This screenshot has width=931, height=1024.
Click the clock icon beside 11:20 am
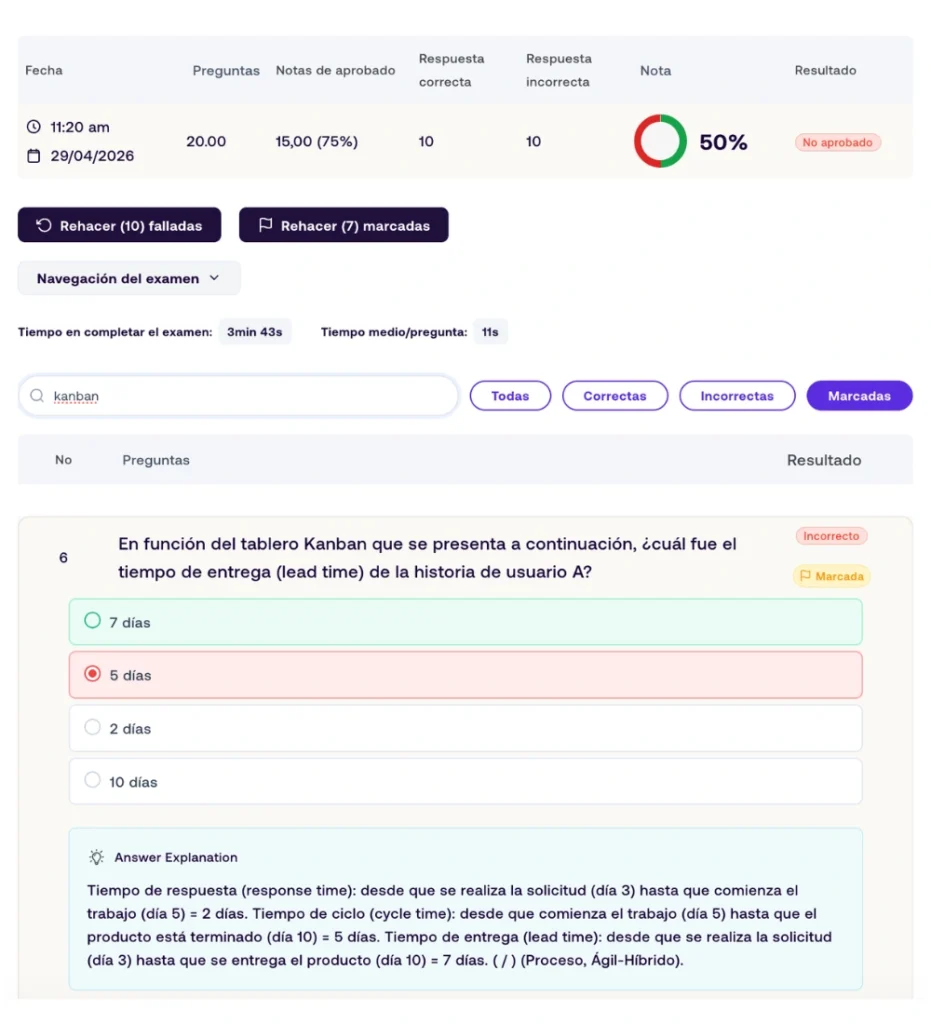coord(33,127)
